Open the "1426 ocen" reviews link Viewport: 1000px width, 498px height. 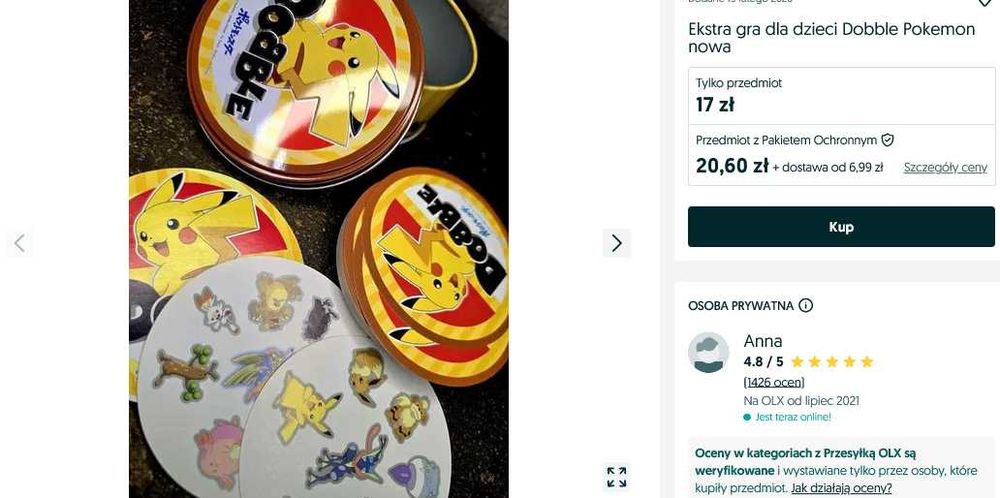coord(774,382)
